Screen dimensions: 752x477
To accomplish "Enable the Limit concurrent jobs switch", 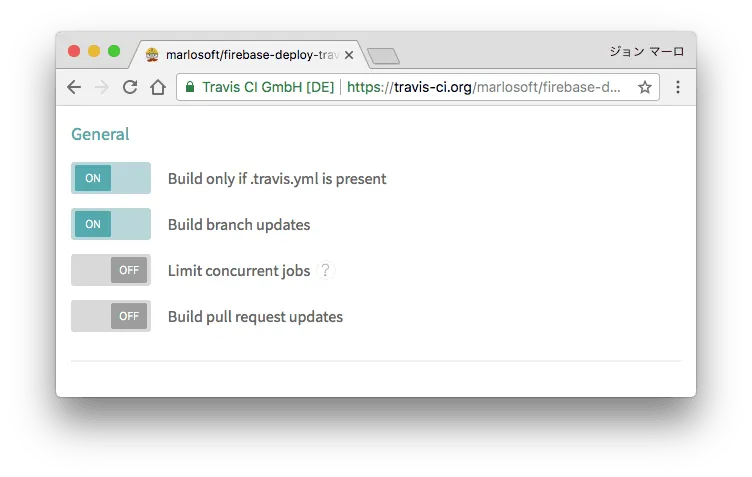I will (110, 270).
